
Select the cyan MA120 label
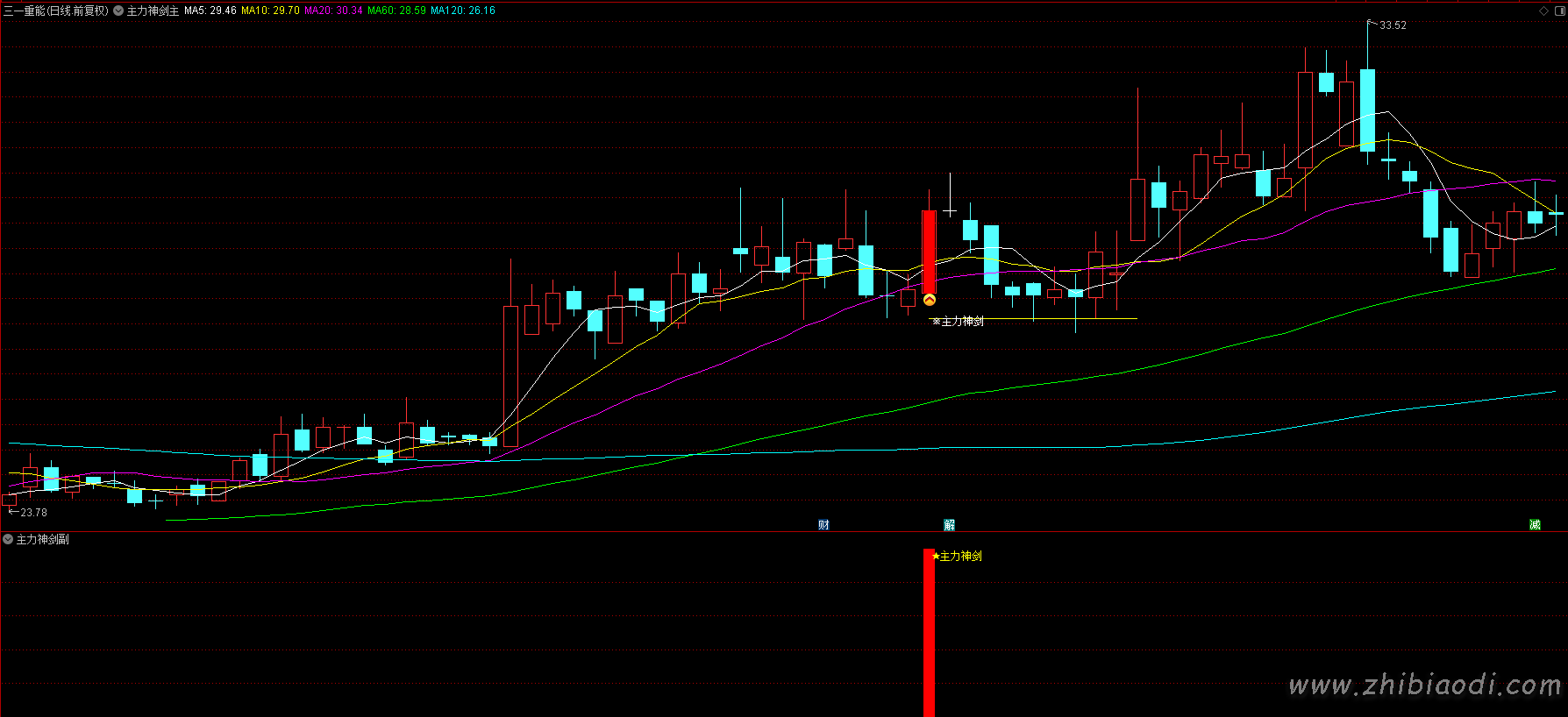click(x=462, y=11)
